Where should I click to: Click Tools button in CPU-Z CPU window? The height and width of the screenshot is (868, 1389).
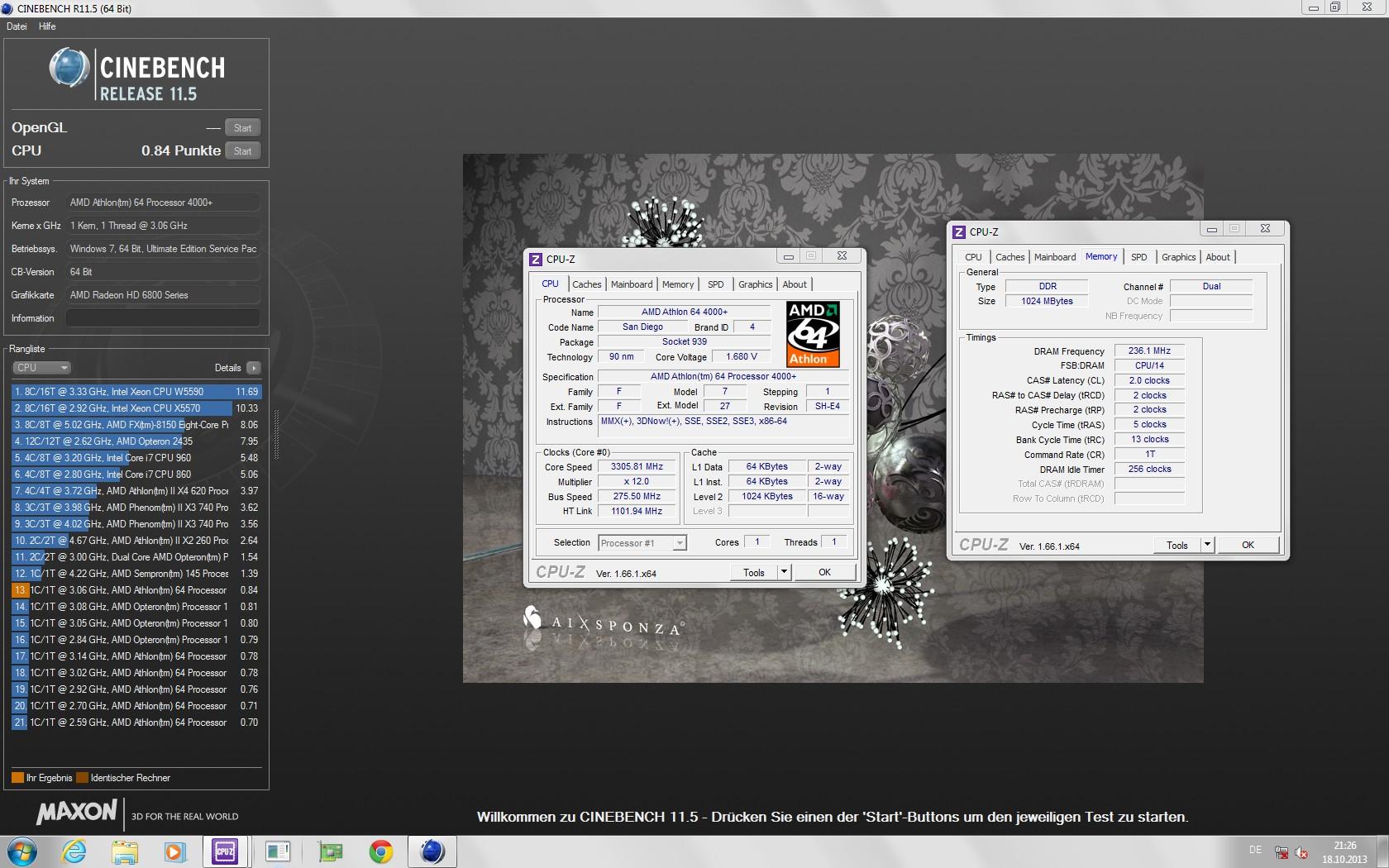pos(754,572)
